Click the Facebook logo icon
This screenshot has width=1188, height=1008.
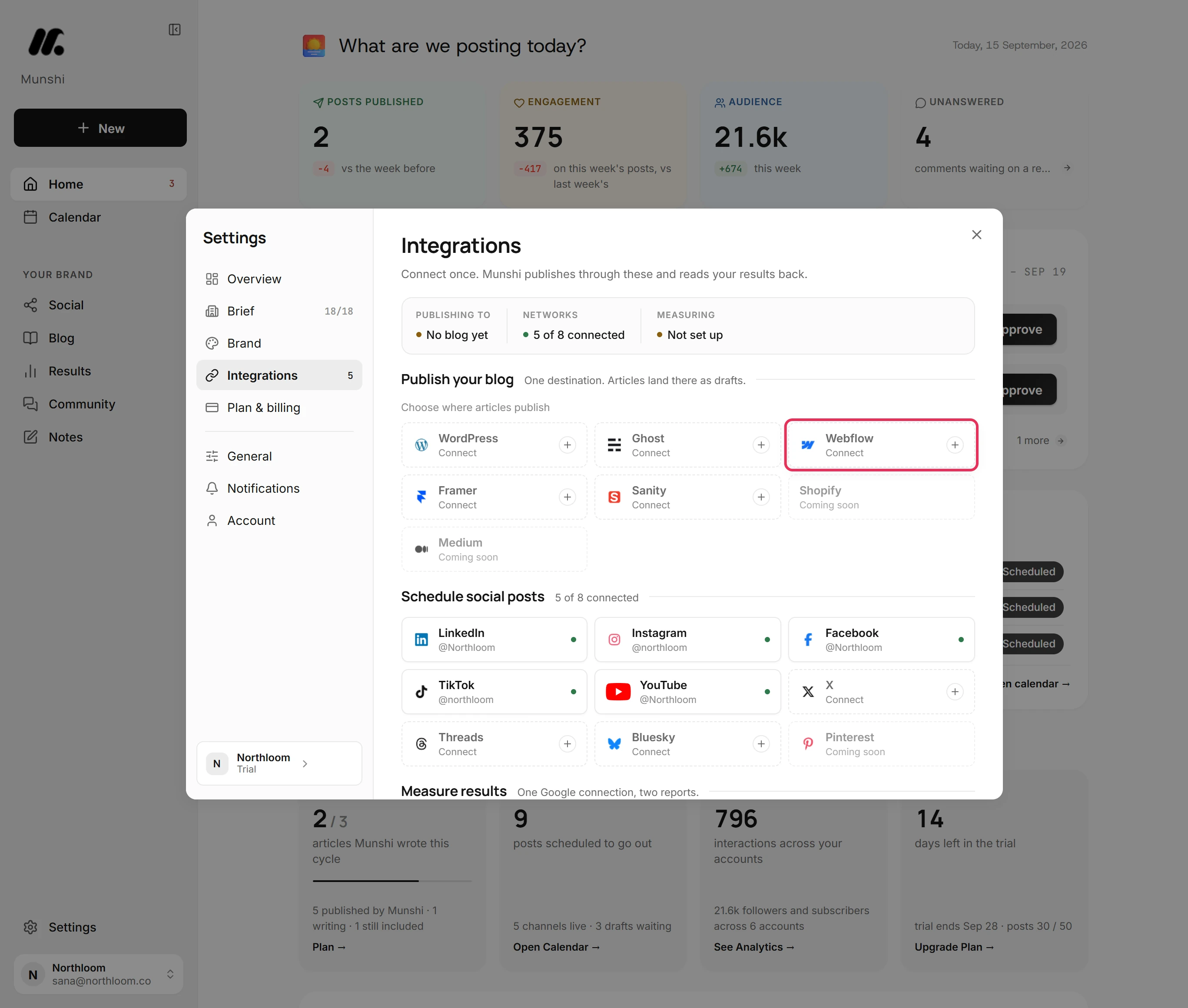tap(807, 640)
